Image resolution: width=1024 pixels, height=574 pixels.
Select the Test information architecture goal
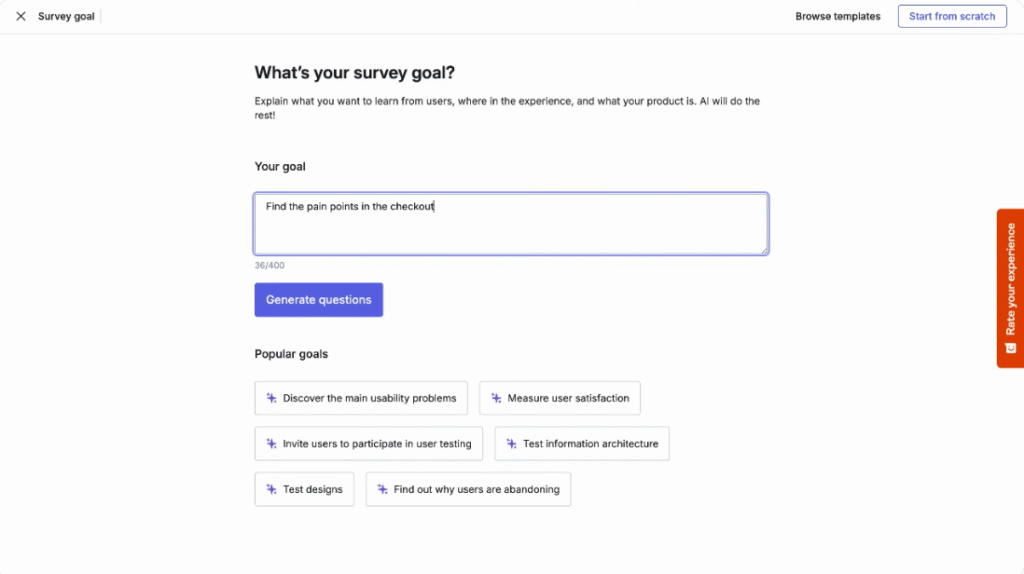tap(590, 444)
